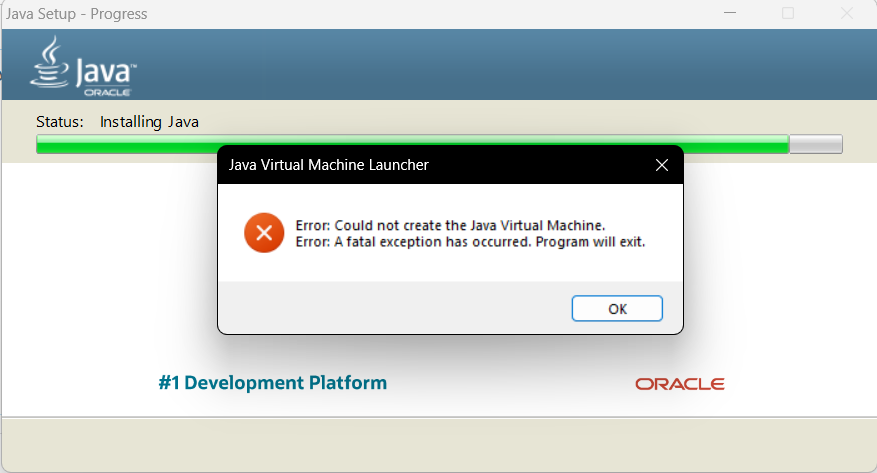
Task: Close the Java Setup window
Action: (x=847, y=13)
